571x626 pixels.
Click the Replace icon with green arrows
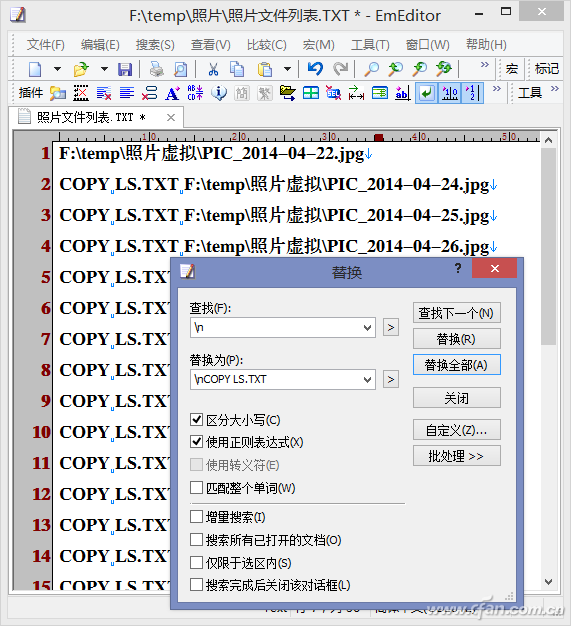[x=444, y=69]
